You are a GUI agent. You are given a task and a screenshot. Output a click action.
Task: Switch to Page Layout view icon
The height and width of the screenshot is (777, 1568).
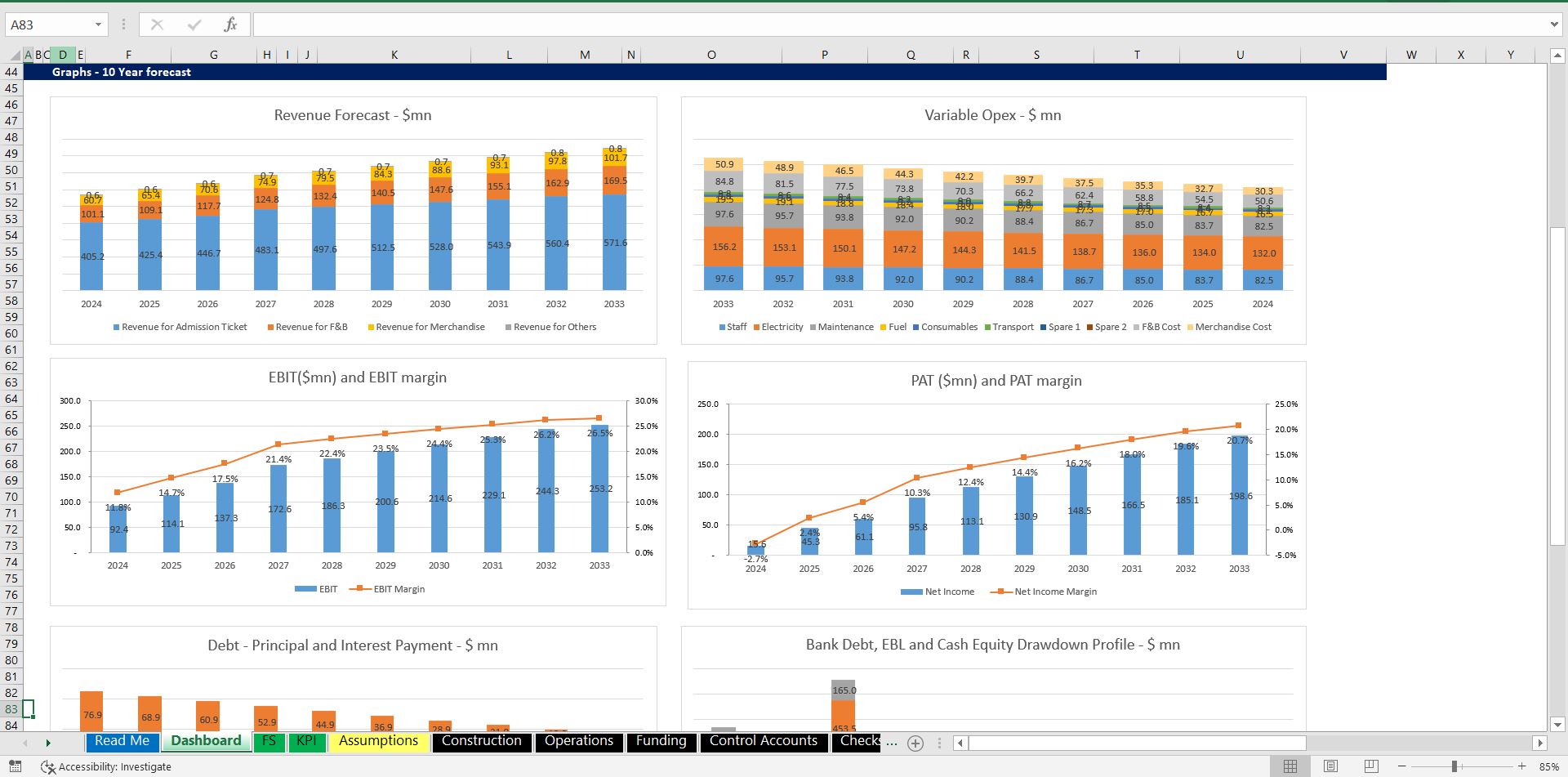1330,766
